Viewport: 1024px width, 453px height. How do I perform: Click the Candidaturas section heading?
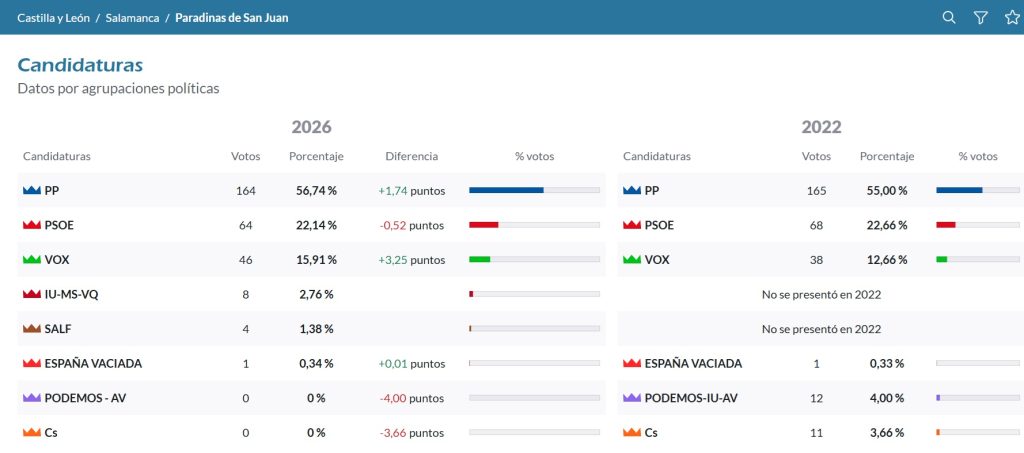pyautogui.click(x=80, y=65)
